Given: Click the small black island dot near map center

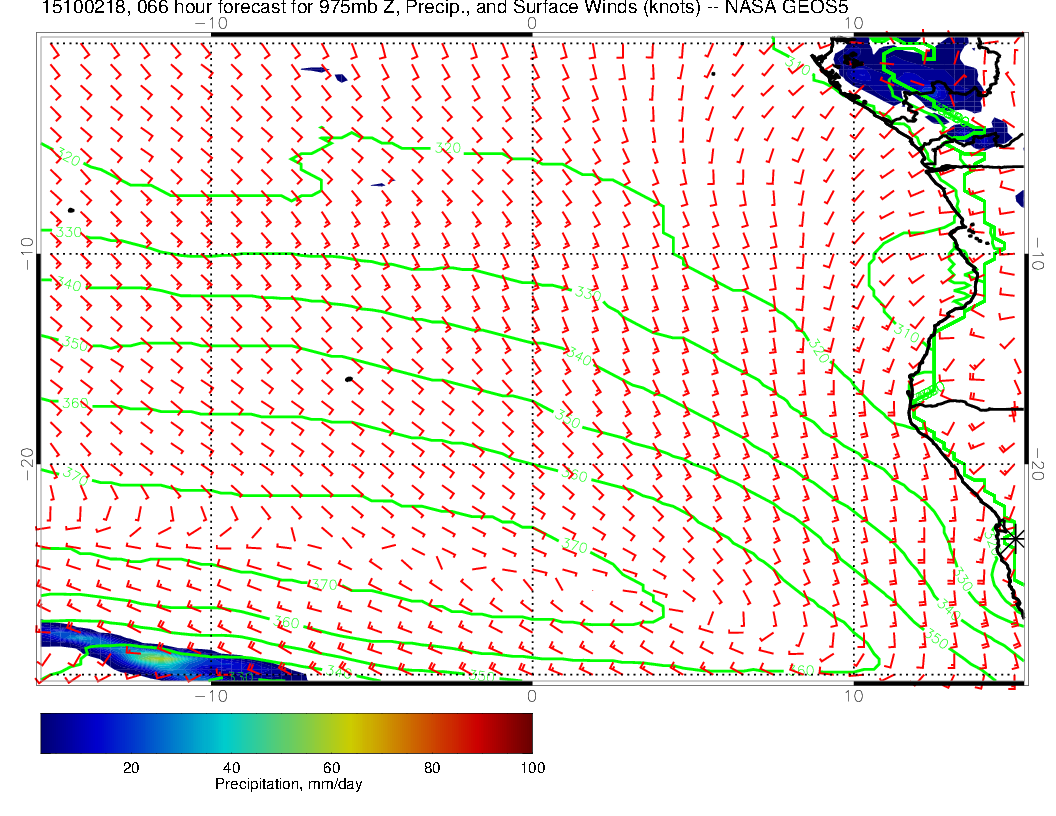Looking at the screenshot, I should [348, 379].
